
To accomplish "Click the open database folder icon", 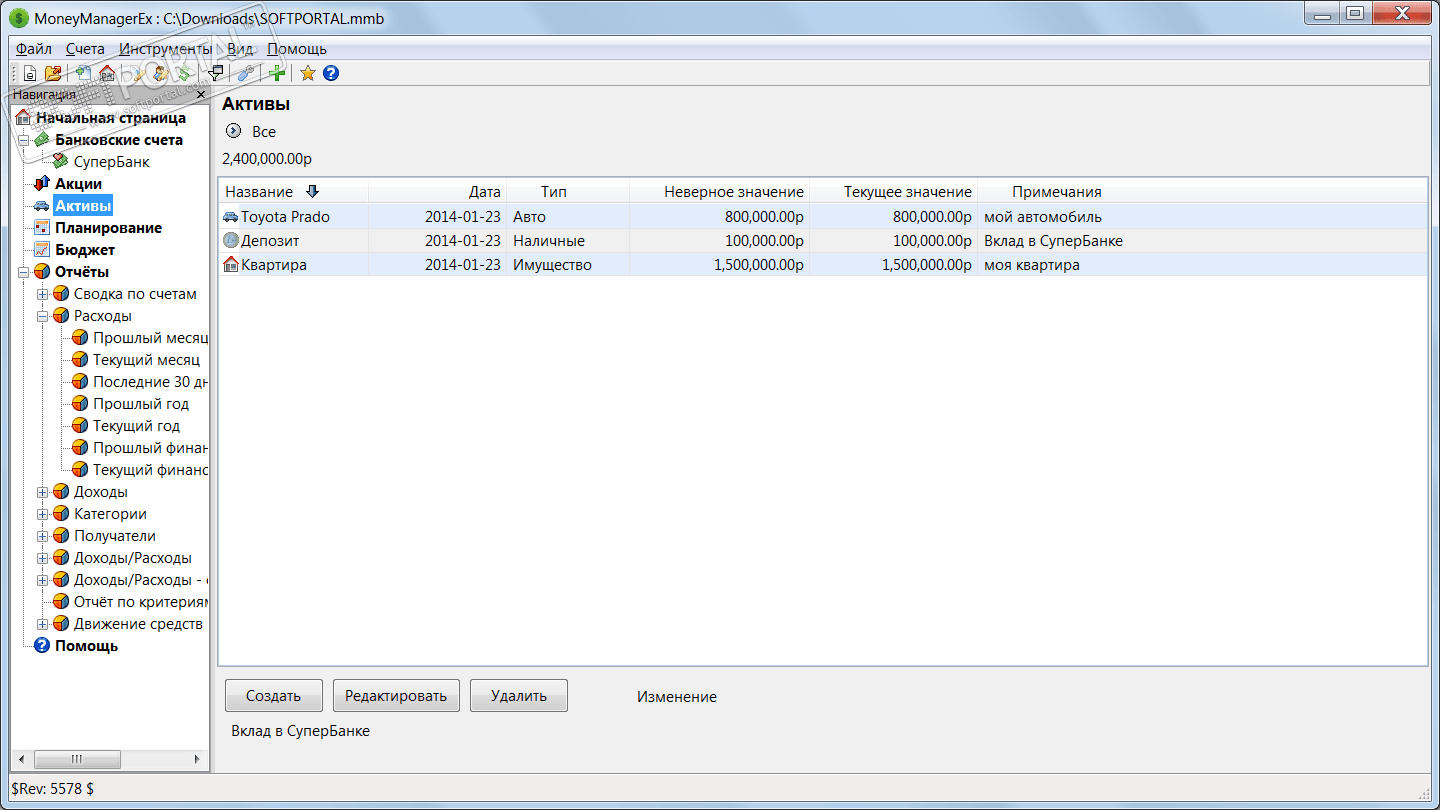I will 53,73.
